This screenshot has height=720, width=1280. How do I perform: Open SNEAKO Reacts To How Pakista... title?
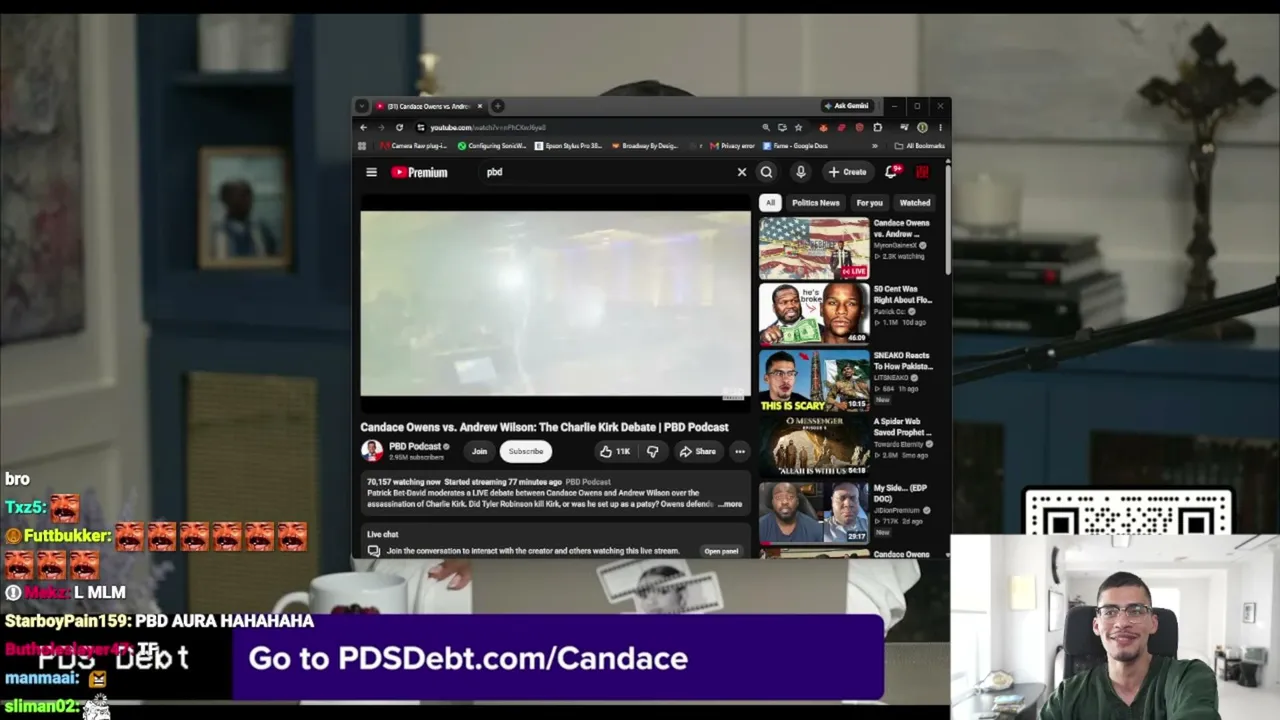pyautogui.click(x=902, y=361)
